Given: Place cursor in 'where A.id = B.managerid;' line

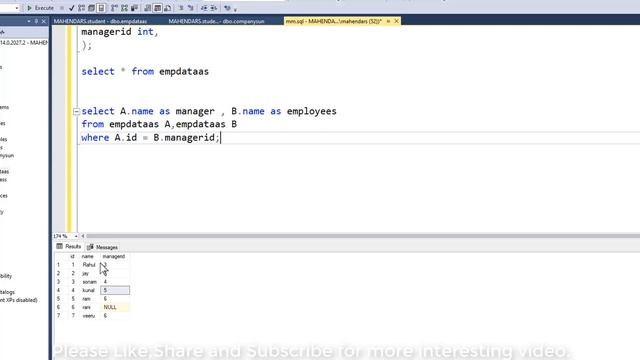Looking at the screenshot, I should (150, 138).
